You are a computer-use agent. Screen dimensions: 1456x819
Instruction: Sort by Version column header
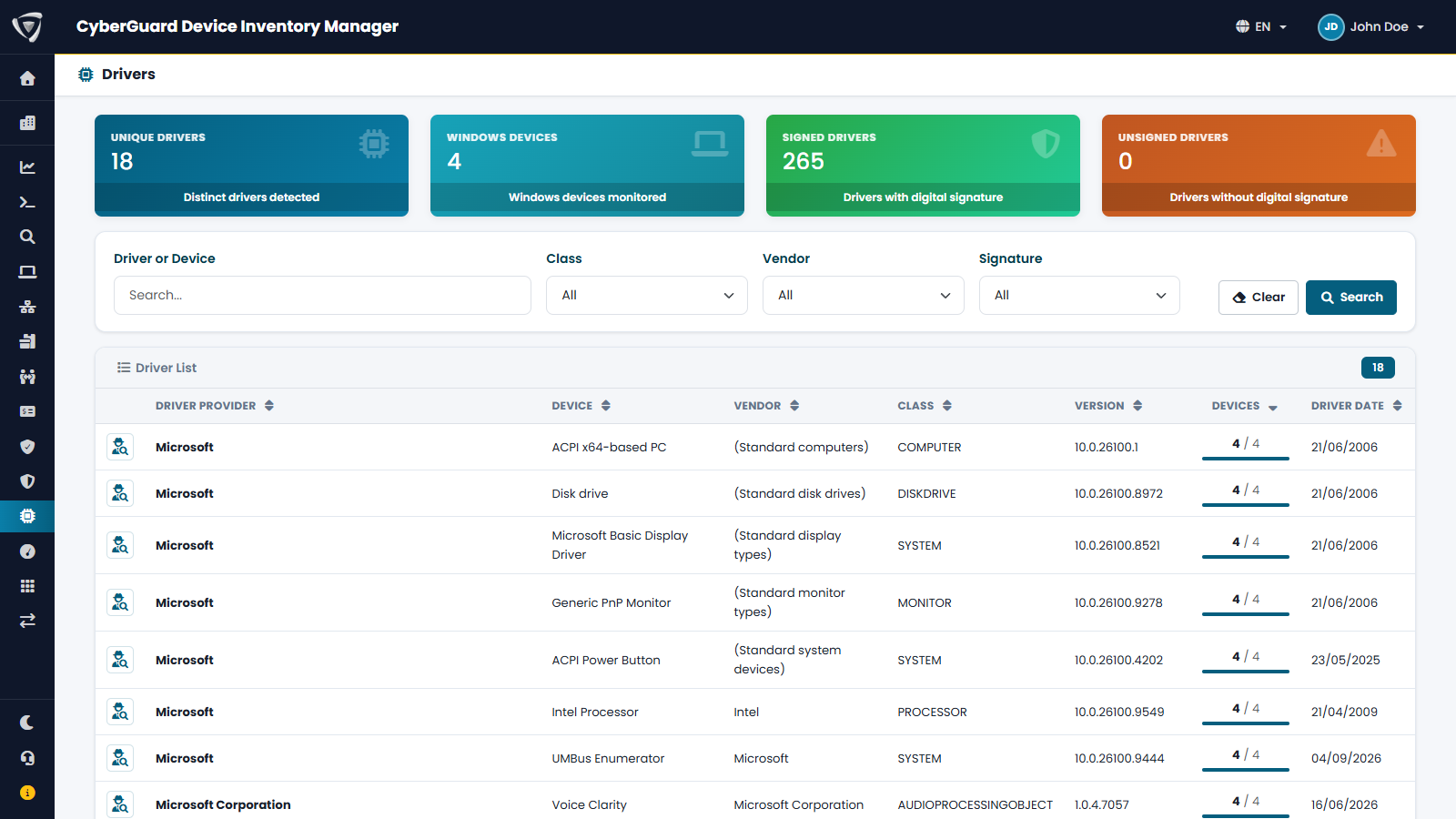click(x=1108, y=406)
